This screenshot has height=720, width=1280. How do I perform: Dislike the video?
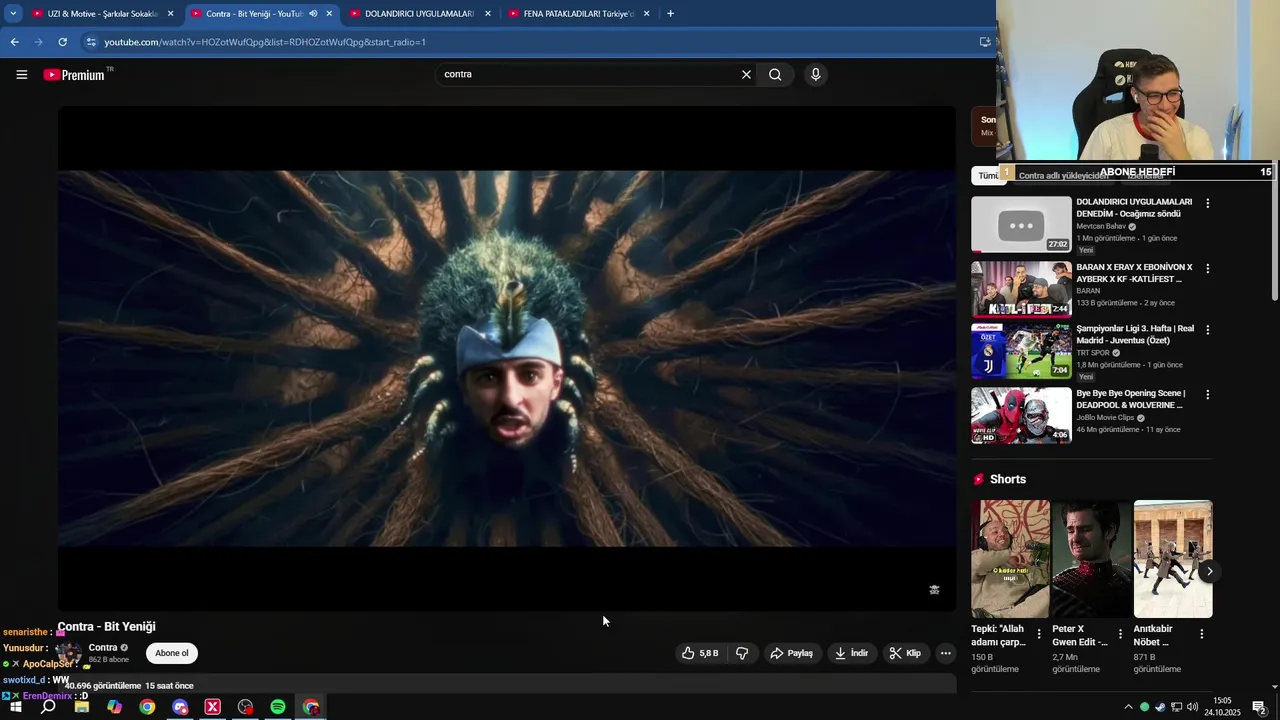(x=742, y=653)
